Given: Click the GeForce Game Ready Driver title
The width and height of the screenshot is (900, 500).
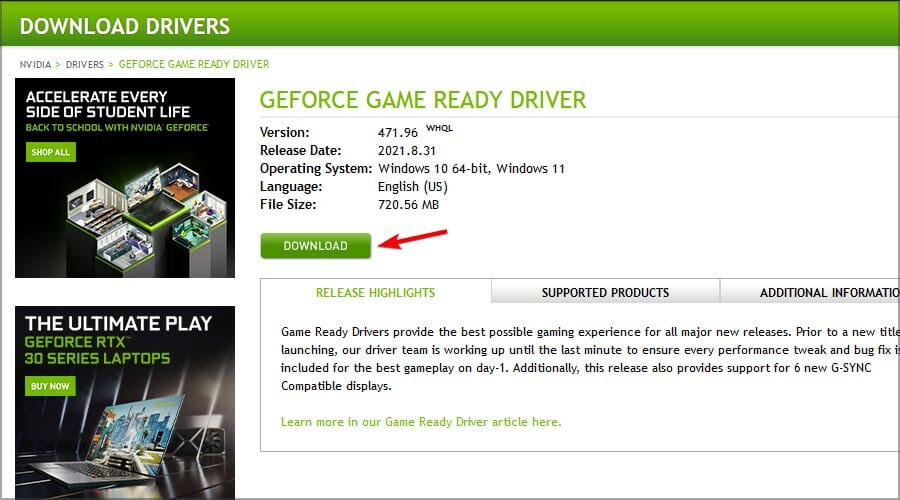Looking at the screenshot, I should 423,100.
